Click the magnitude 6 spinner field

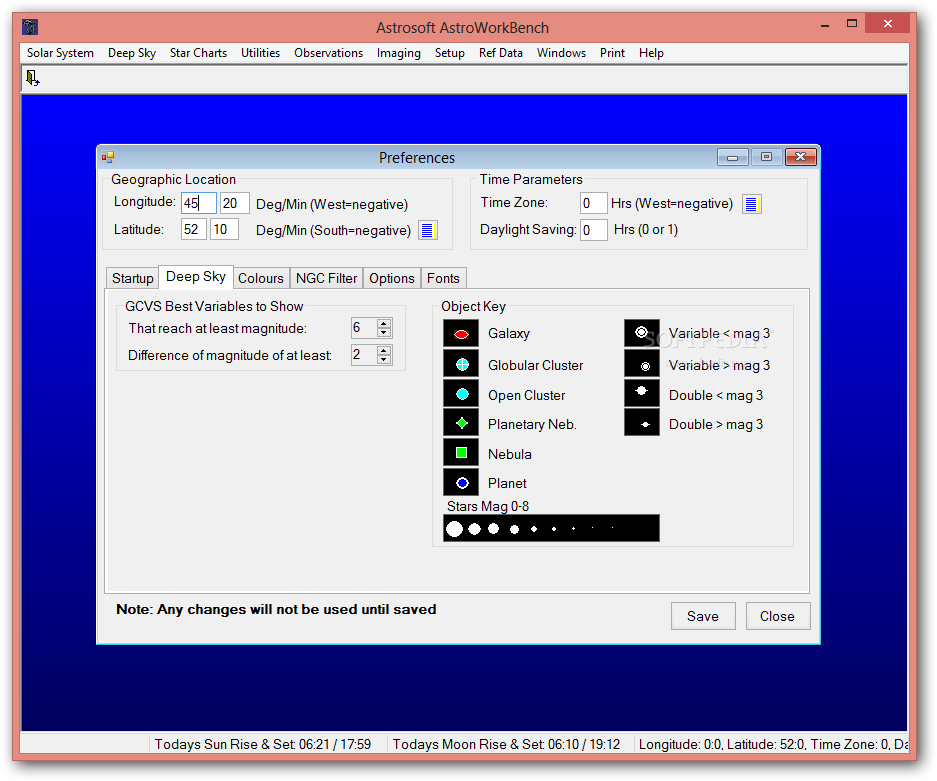[364, 328]
